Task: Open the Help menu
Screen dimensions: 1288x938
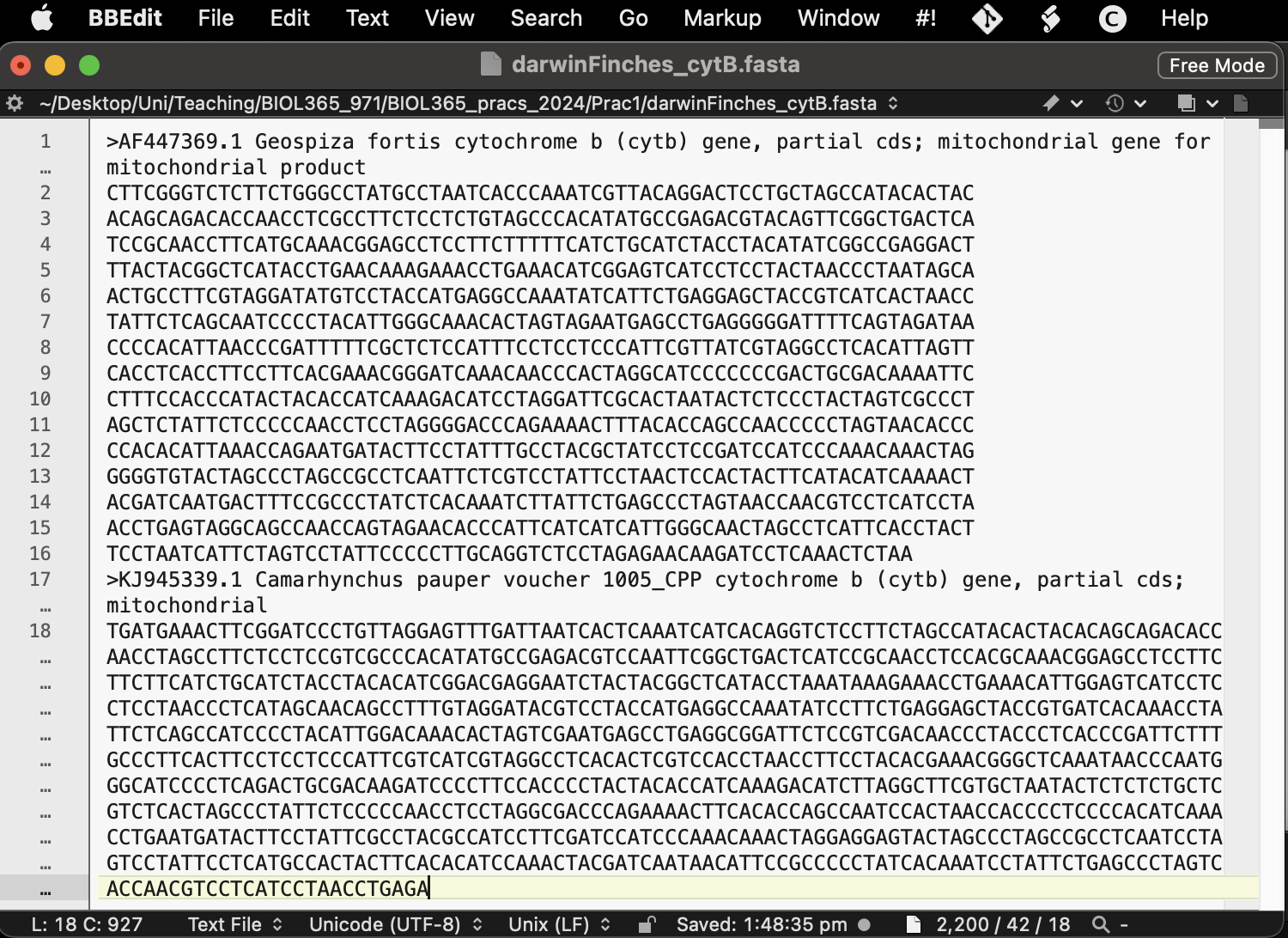Action: click(1184, 18)
